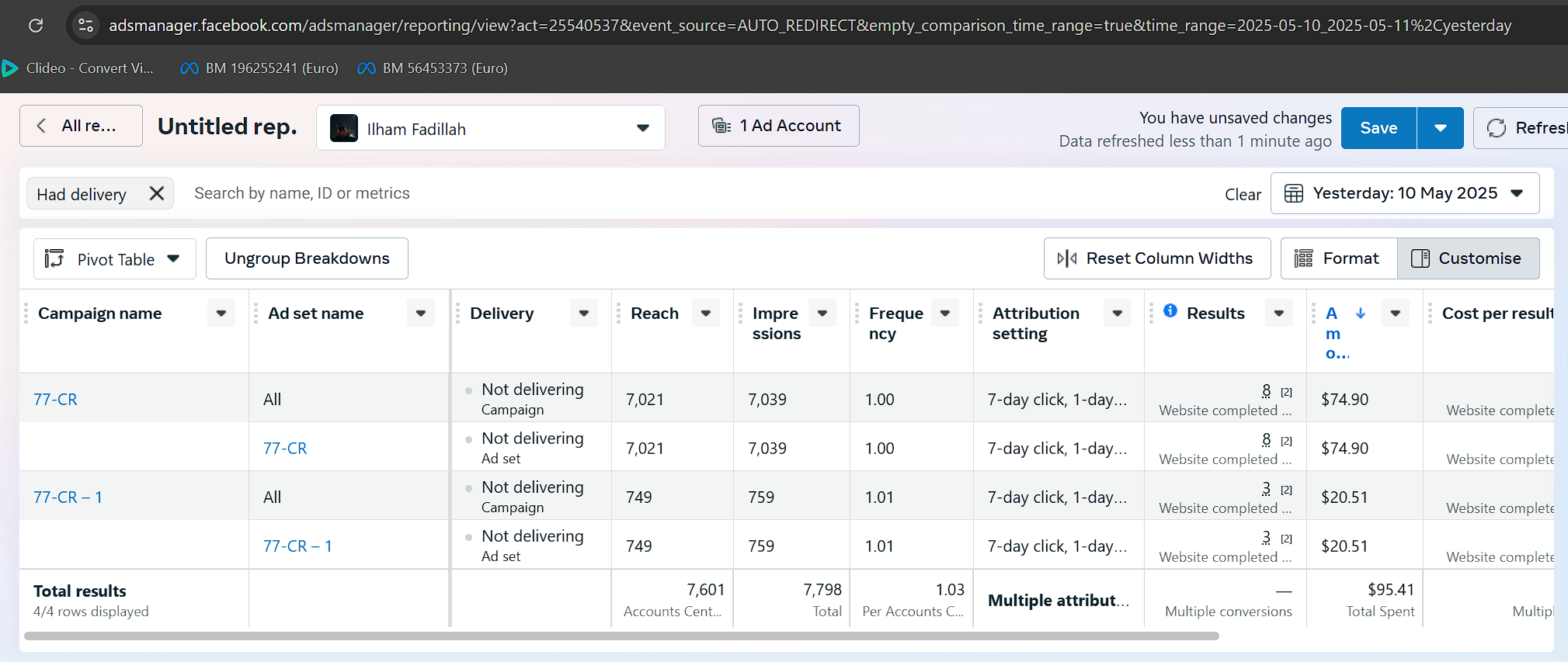The height and width of the screenshot is (662, 1568).
Task: Open the 77-CR – 1 campaign link
Action: click(x=68, y=497)
